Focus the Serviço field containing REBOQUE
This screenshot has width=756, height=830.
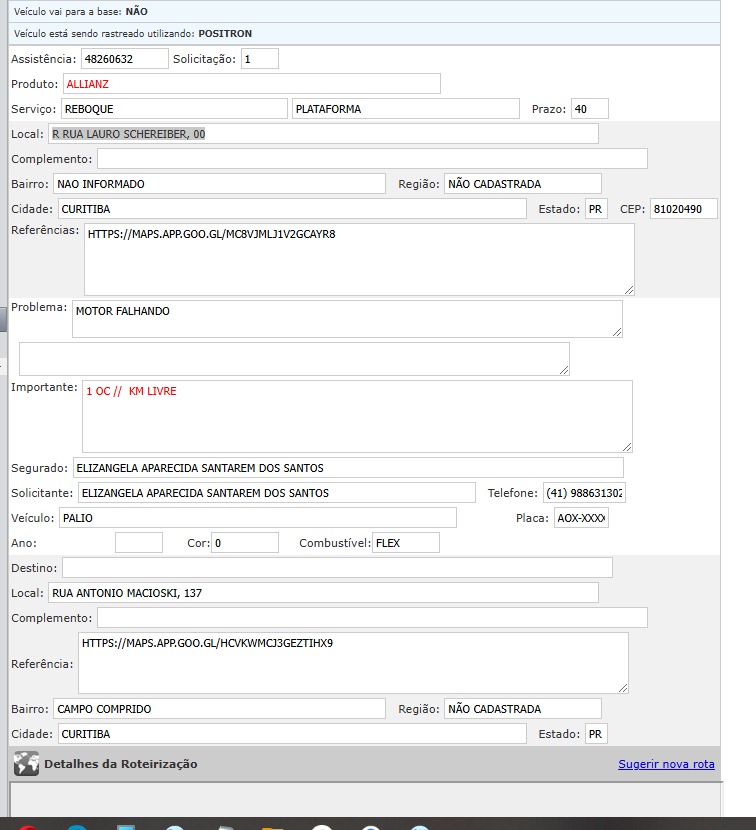pos(174,109)
